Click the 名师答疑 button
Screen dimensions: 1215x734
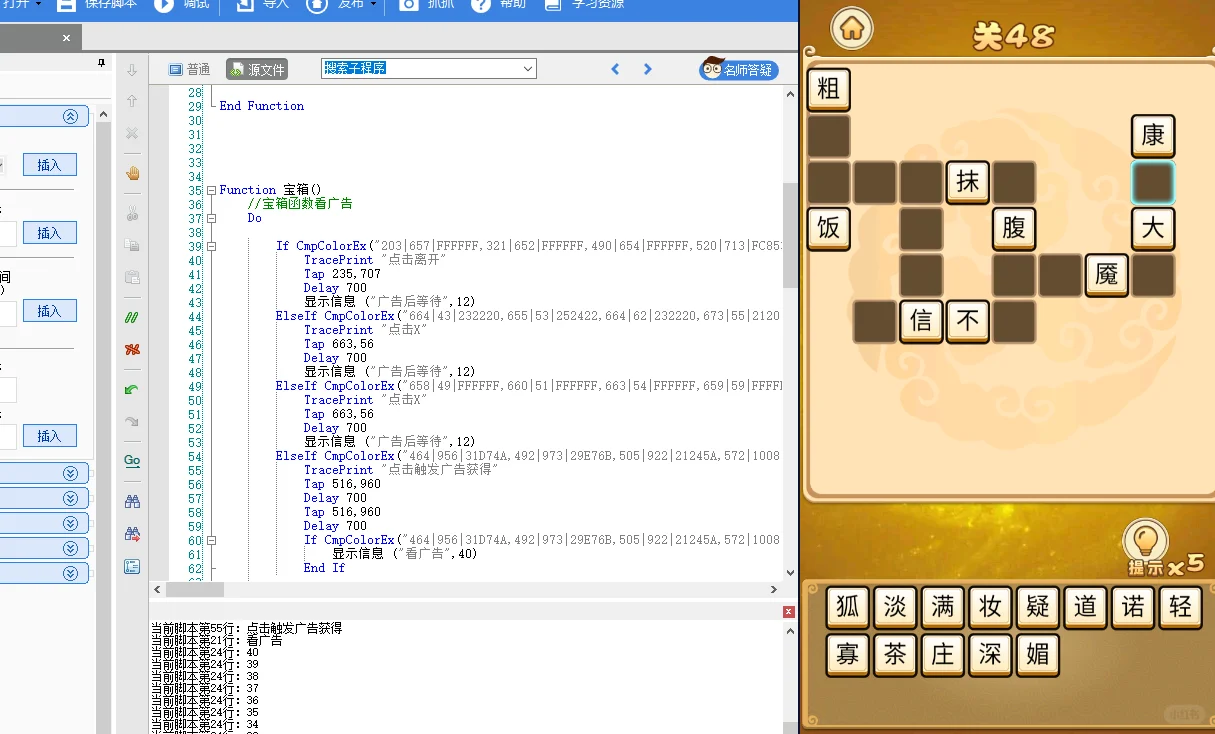pyautogui.click(x=739, y=69)
